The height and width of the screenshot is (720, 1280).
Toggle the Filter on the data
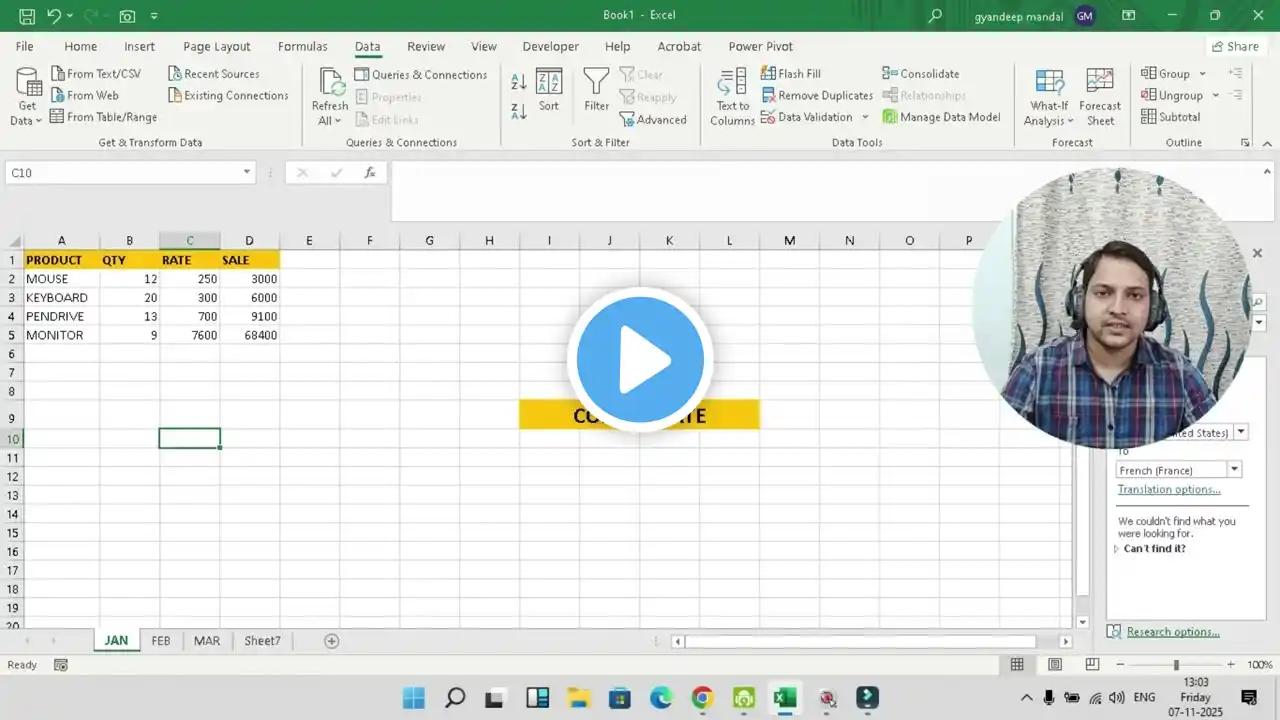(x=596, y=91)
